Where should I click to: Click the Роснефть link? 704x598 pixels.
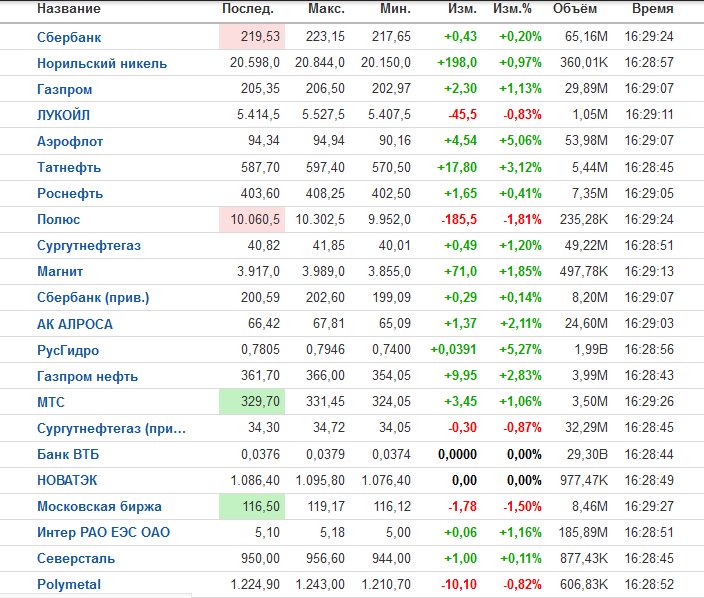70,193
